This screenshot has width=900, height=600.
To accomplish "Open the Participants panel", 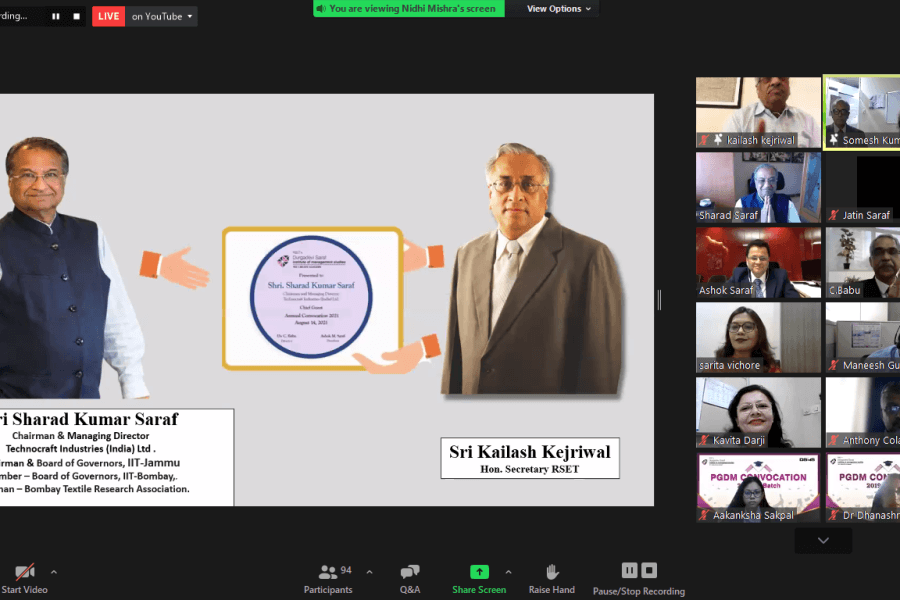I will pos(328,577).
